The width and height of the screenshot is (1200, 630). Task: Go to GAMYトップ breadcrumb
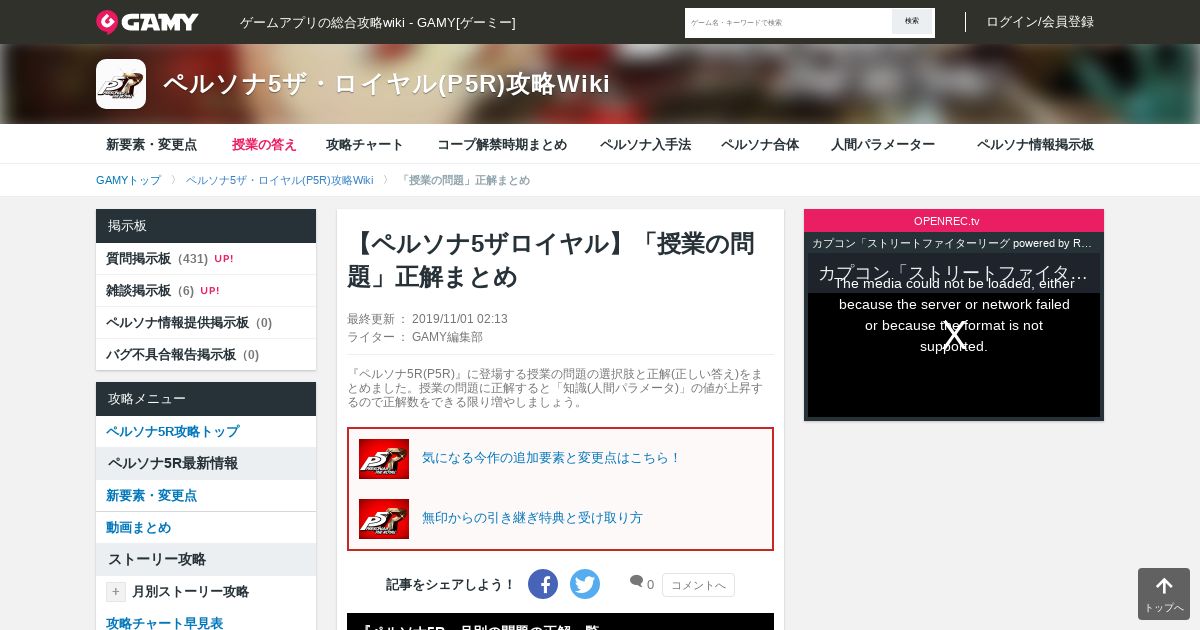128,180
